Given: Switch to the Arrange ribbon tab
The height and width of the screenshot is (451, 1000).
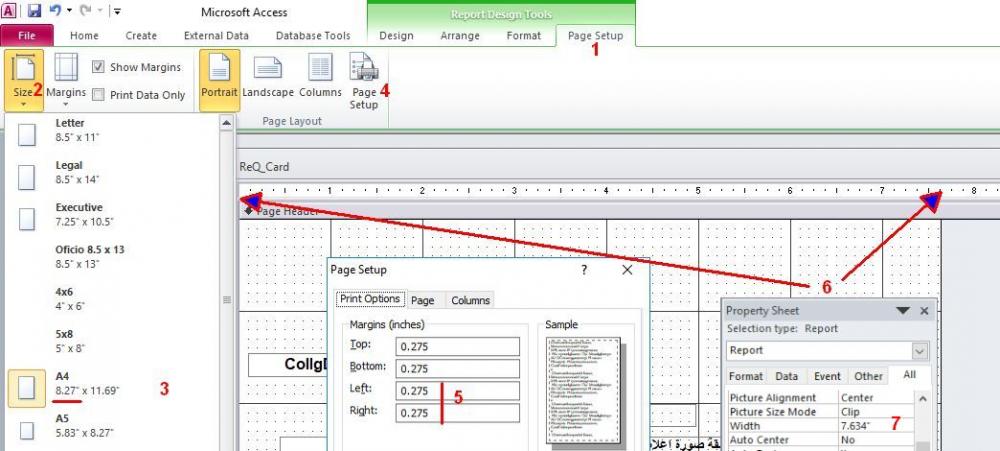Looking at the screenshot, I should click(460, 36).
